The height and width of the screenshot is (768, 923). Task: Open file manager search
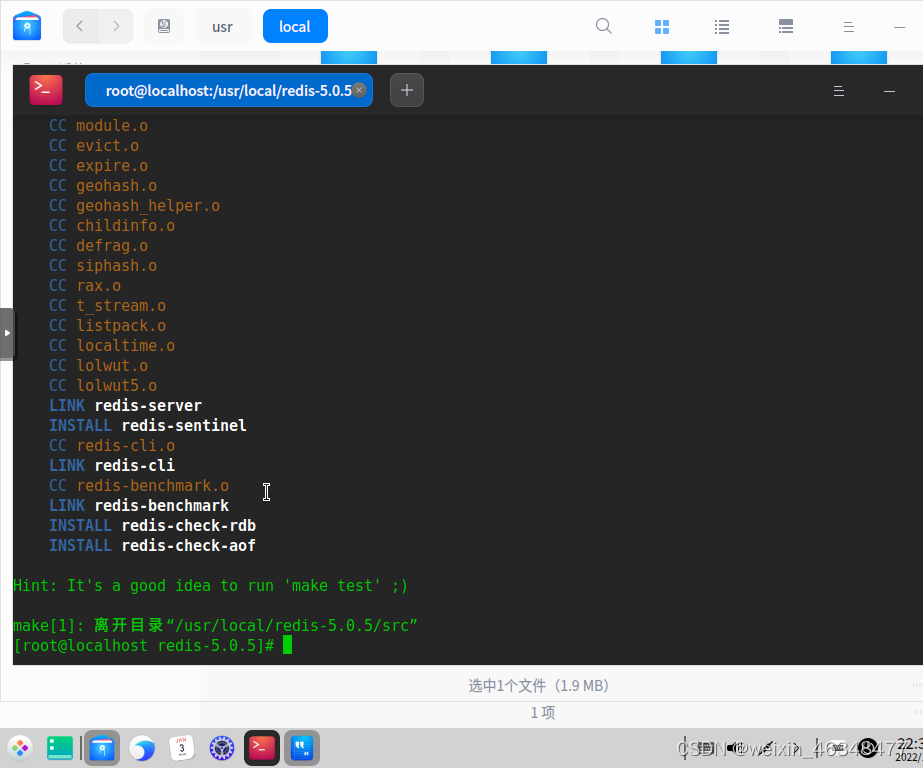click(603, 26)
